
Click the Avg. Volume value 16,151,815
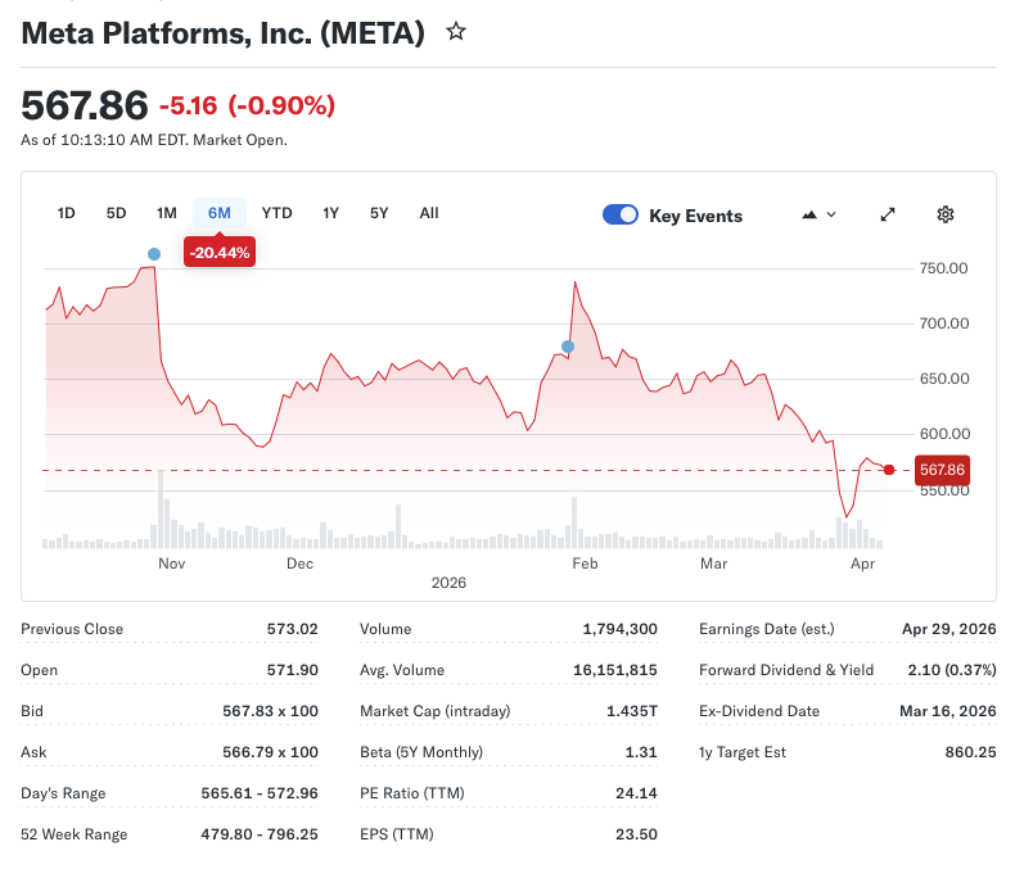coord(615,670)
